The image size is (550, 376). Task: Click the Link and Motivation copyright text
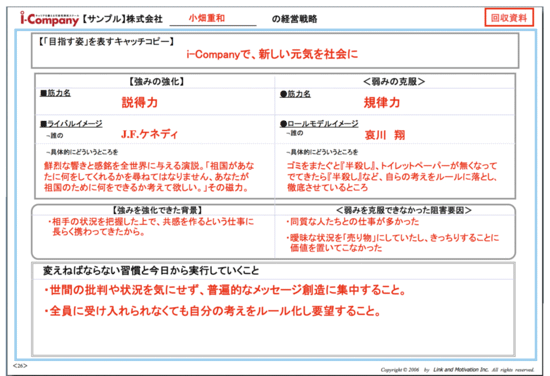[x=457, y=370]
